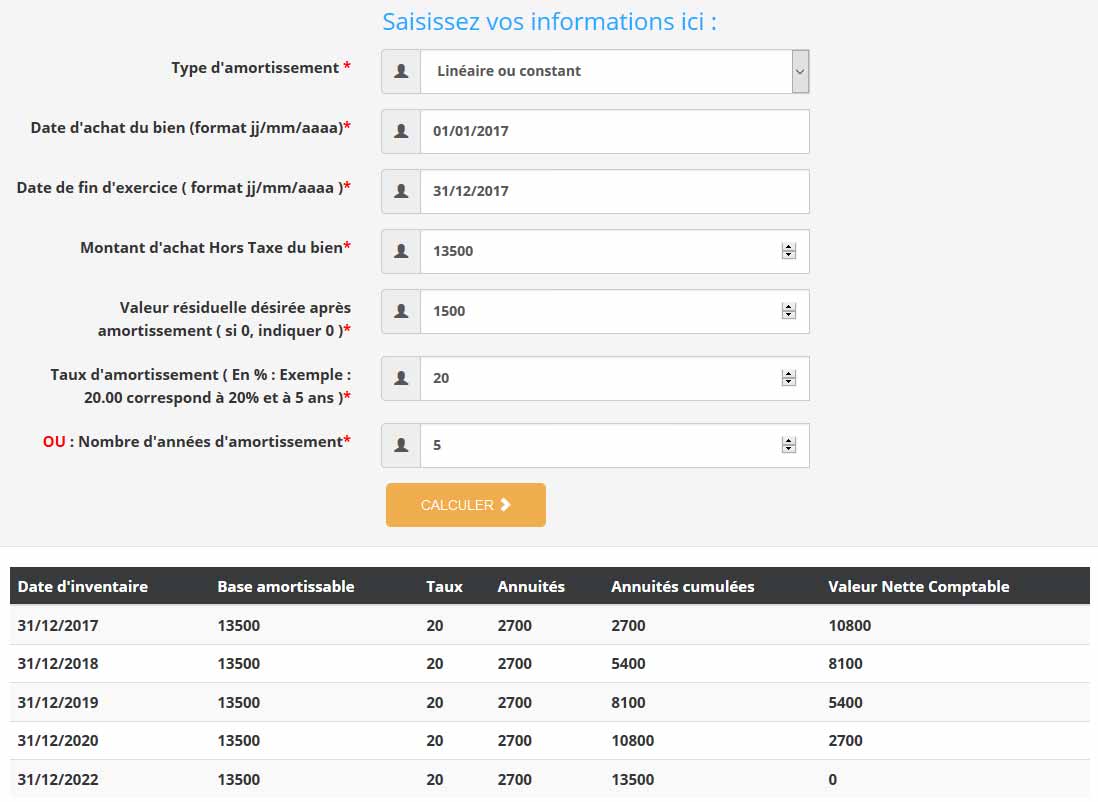
Task: Click user icon beside Valeur résiduelle field
Action: (x=401, y=311)
